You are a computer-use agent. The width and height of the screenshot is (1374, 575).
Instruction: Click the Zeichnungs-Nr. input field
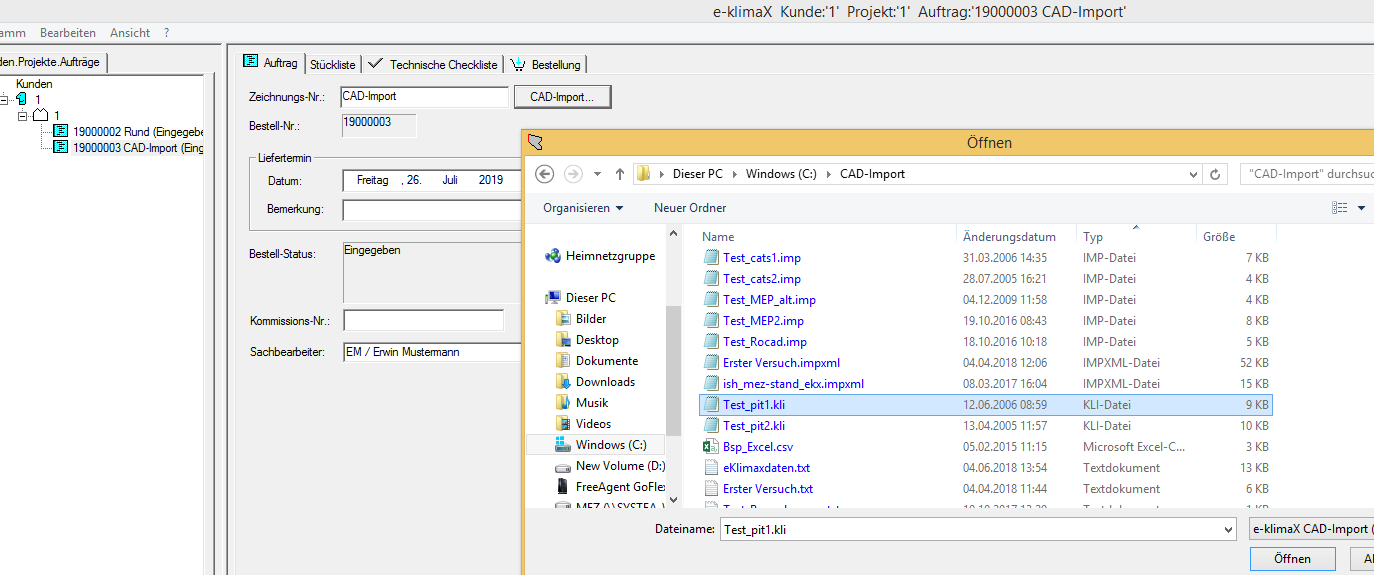[x=424, y=97]
